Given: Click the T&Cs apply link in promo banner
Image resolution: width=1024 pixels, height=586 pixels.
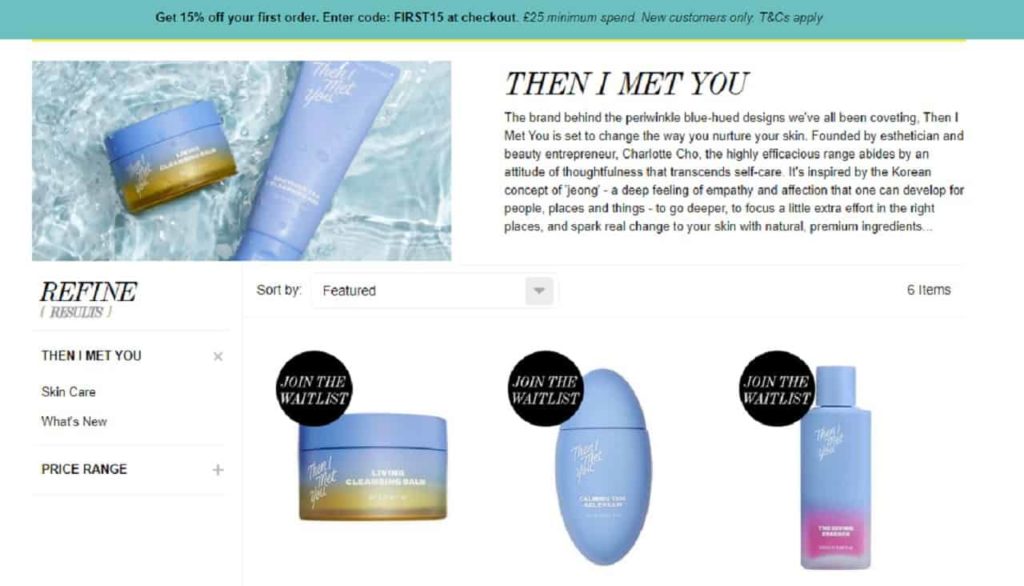Looking at the screenshot, I should click(790, 18).
